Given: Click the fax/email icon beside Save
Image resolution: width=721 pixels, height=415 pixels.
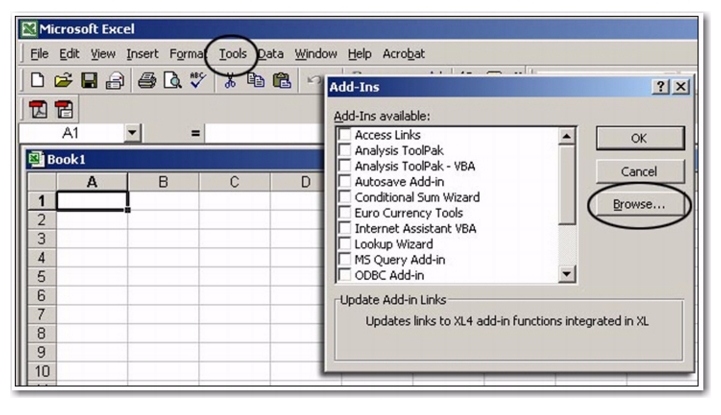Looking at the screenshot, I should click(114, 81).
